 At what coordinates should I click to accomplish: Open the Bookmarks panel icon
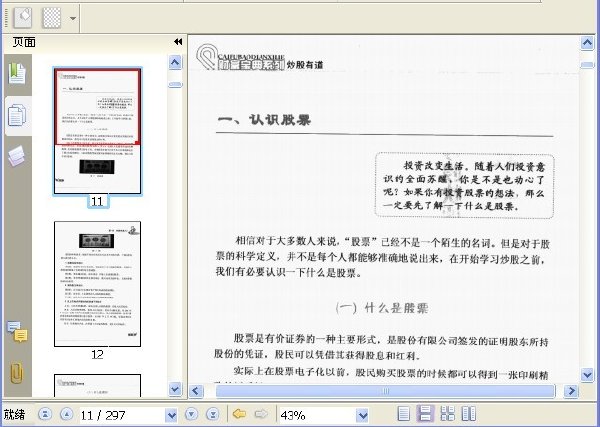pos(17,74)
